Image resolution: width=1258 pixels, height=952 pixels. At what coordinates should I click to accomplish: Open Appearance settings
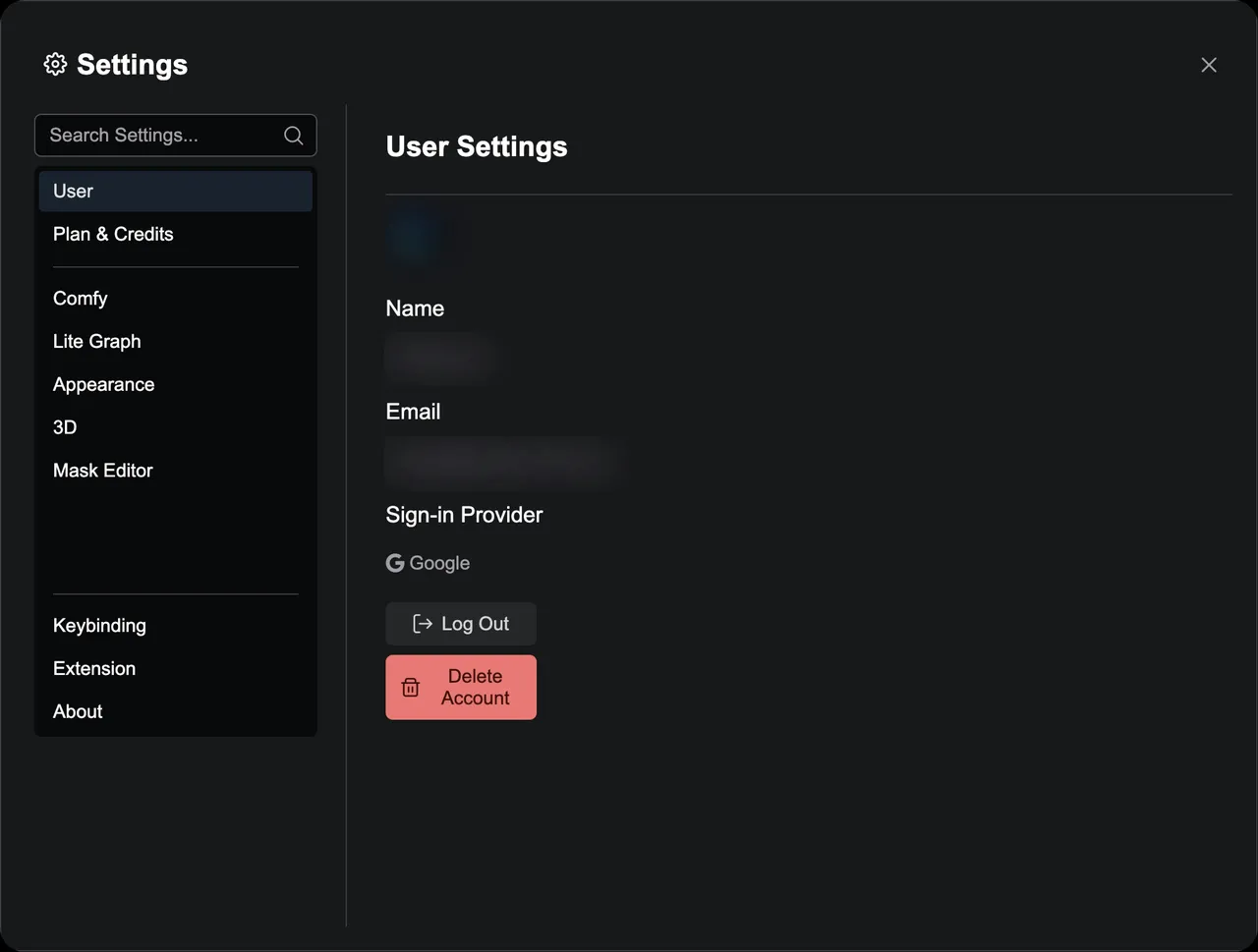click(176, 384)
